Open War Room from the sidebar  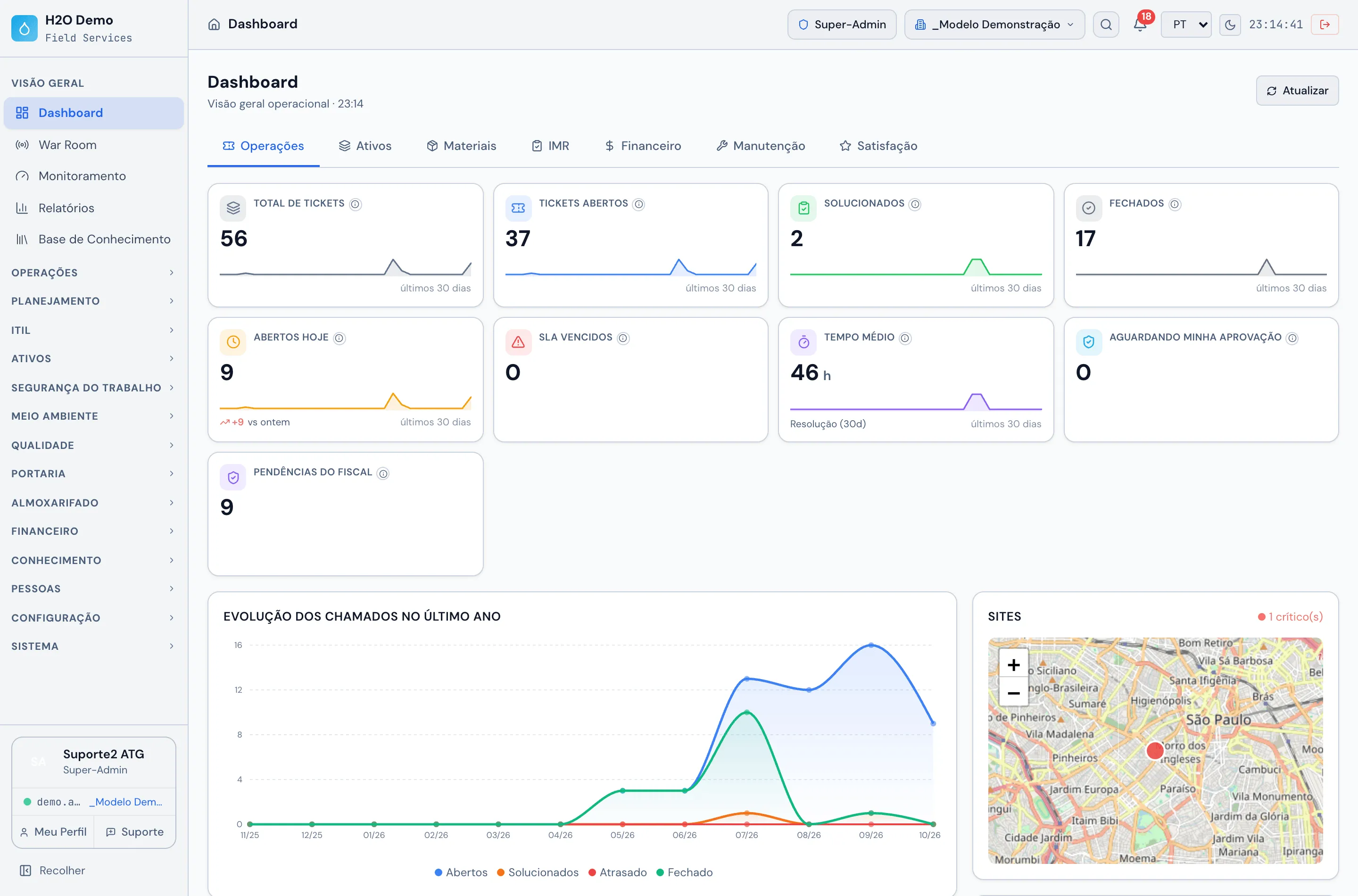tap(93, 145)
